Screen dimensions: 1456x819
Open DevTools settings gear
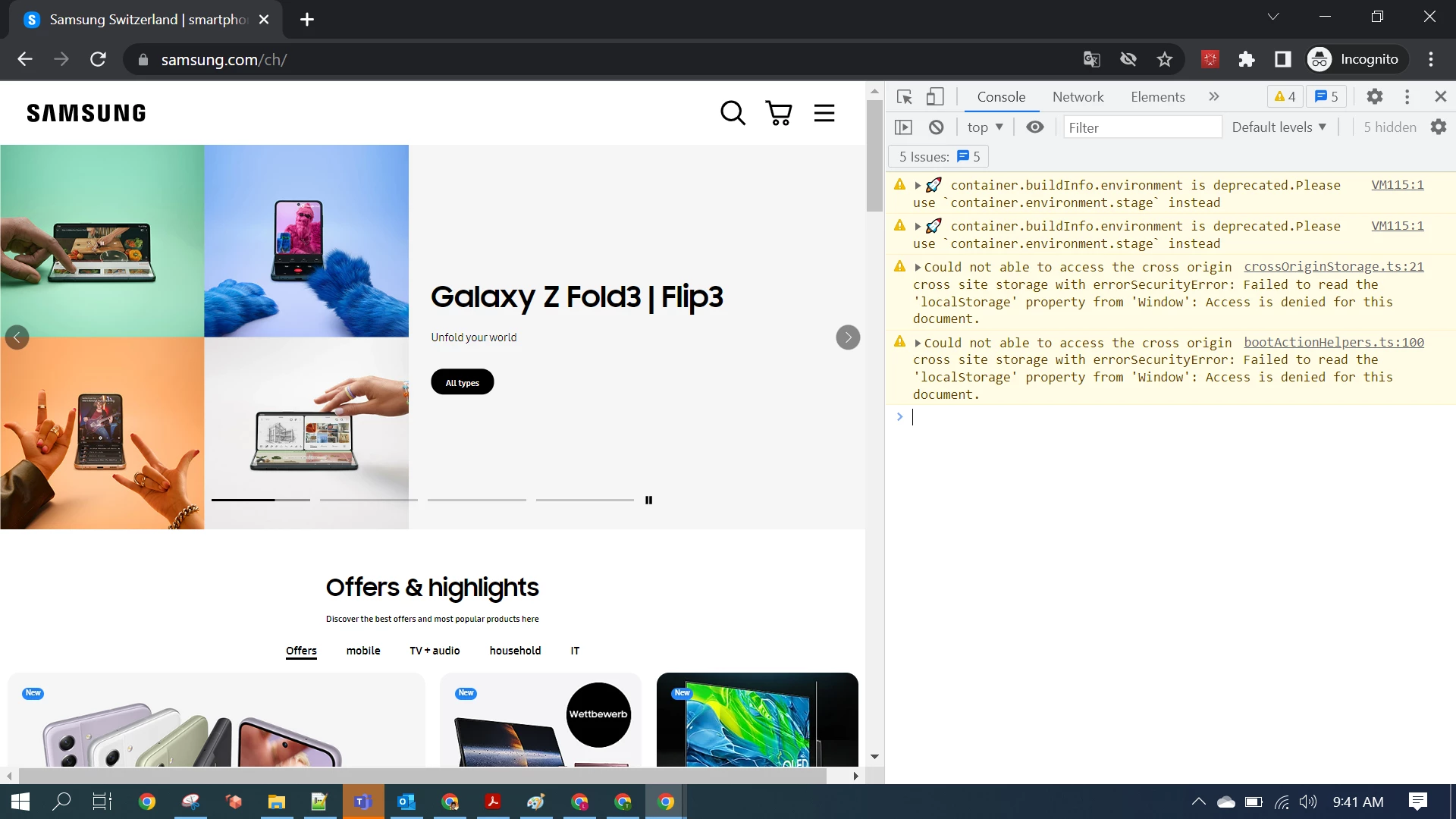pyautogui.click(x=1374, y=96)
